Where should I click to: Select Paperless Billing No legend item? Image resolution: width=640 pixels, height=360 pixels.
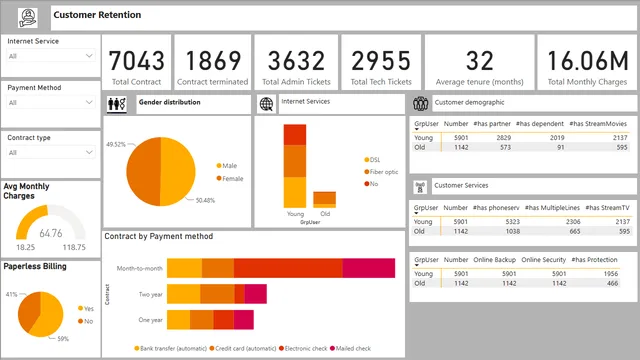(x=86, y=321)
